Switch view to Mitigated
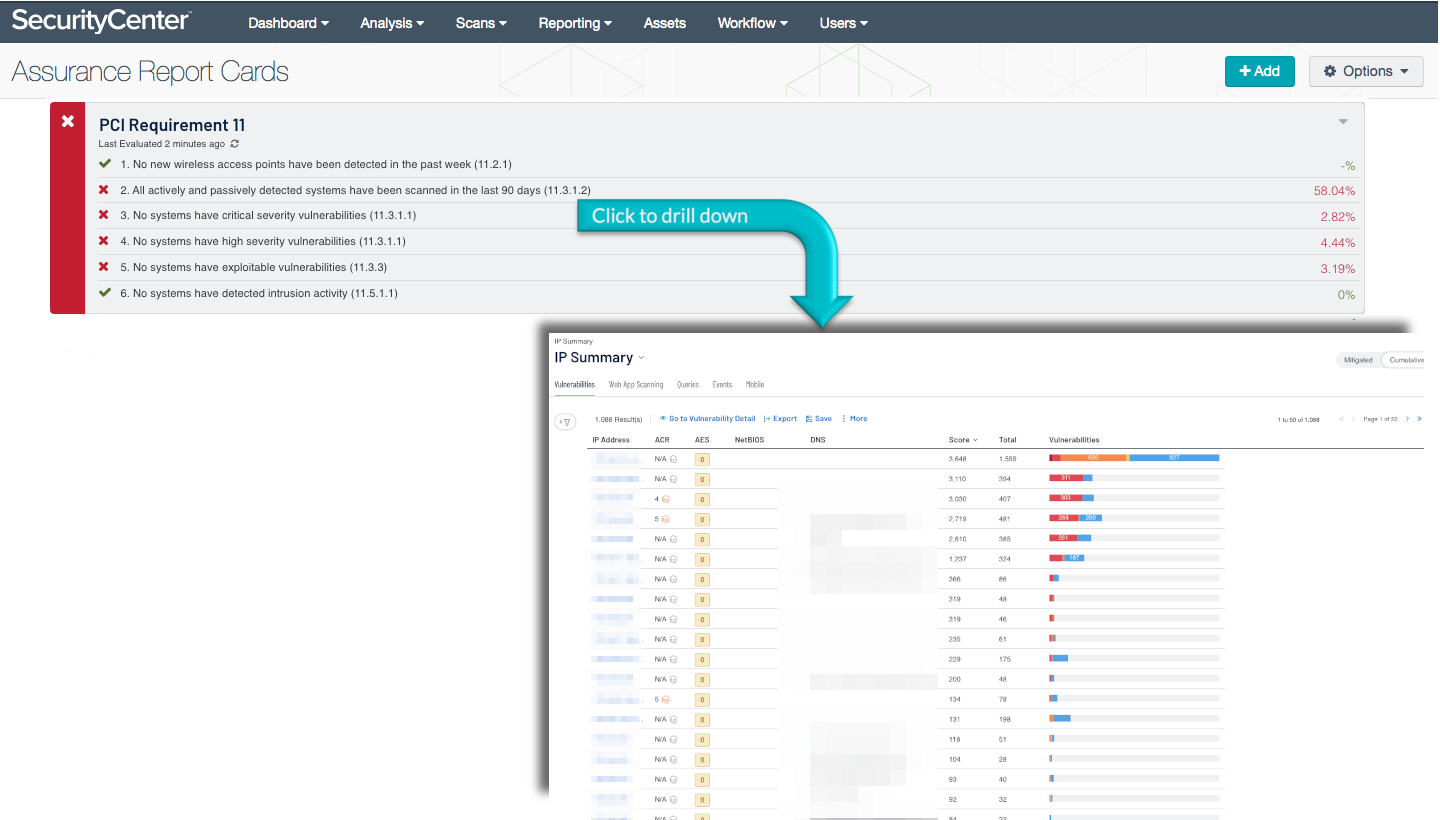Image resolution: width=1440 pixels, height=820 pixels. coord(1358,360)
